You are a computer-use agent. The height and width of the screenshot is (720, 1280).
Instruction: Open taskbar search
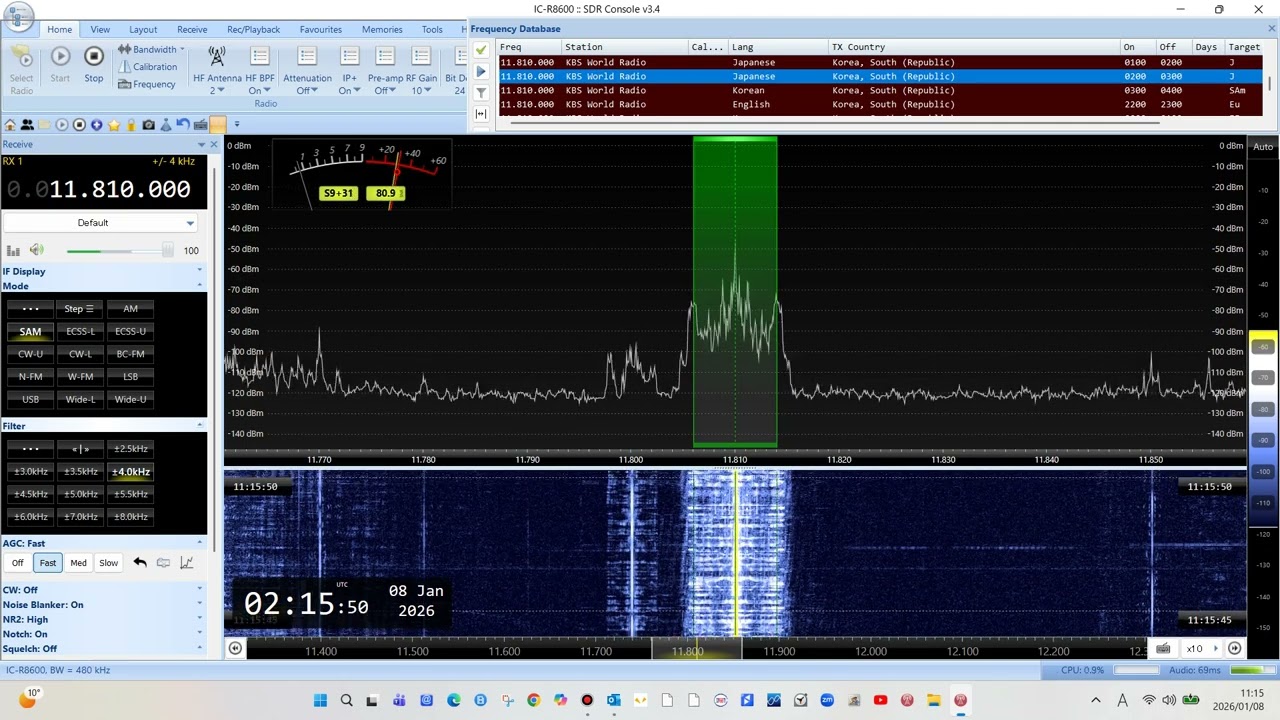pyautogui.click(x=346, y=700)
